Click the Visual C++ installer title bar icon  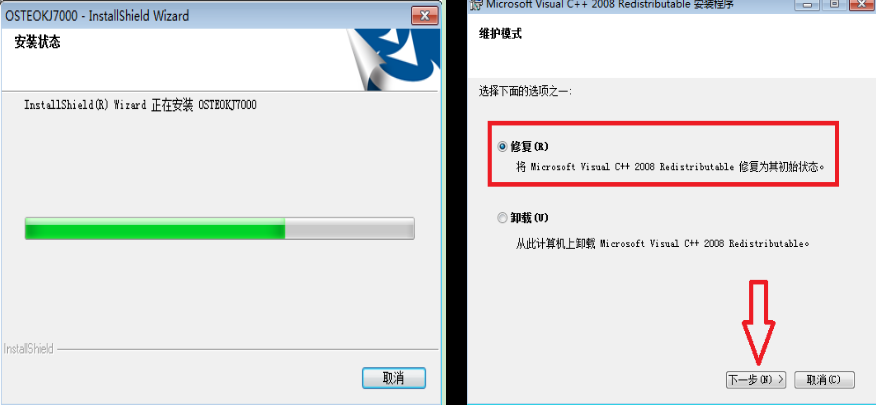coord(477,5)
